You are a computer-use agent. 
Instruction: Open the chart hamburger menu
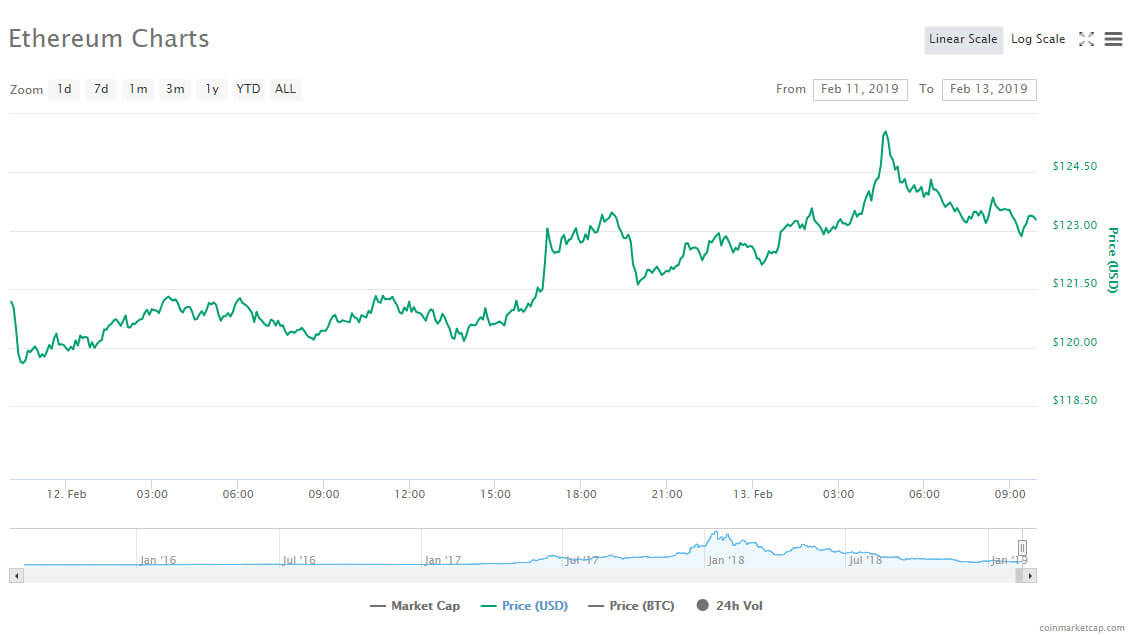click(x=1113, y=39)
